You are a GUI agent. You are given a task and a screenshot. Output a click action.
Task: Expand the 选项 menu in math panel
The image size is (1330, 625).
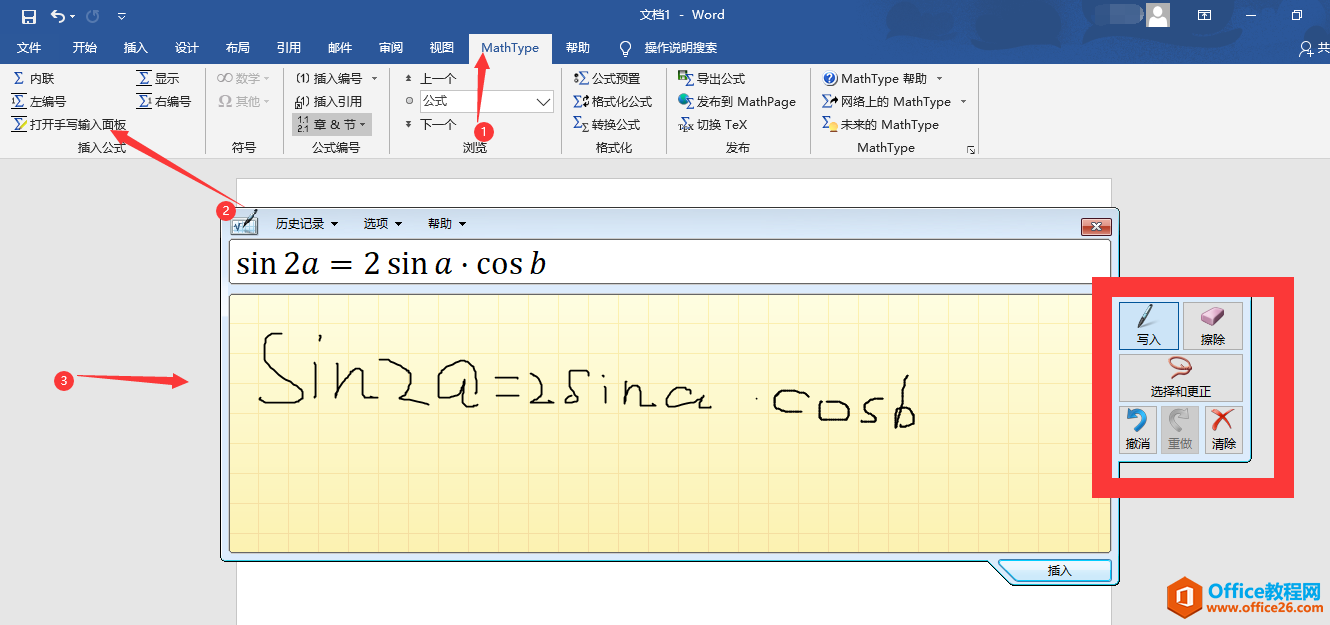382,224
